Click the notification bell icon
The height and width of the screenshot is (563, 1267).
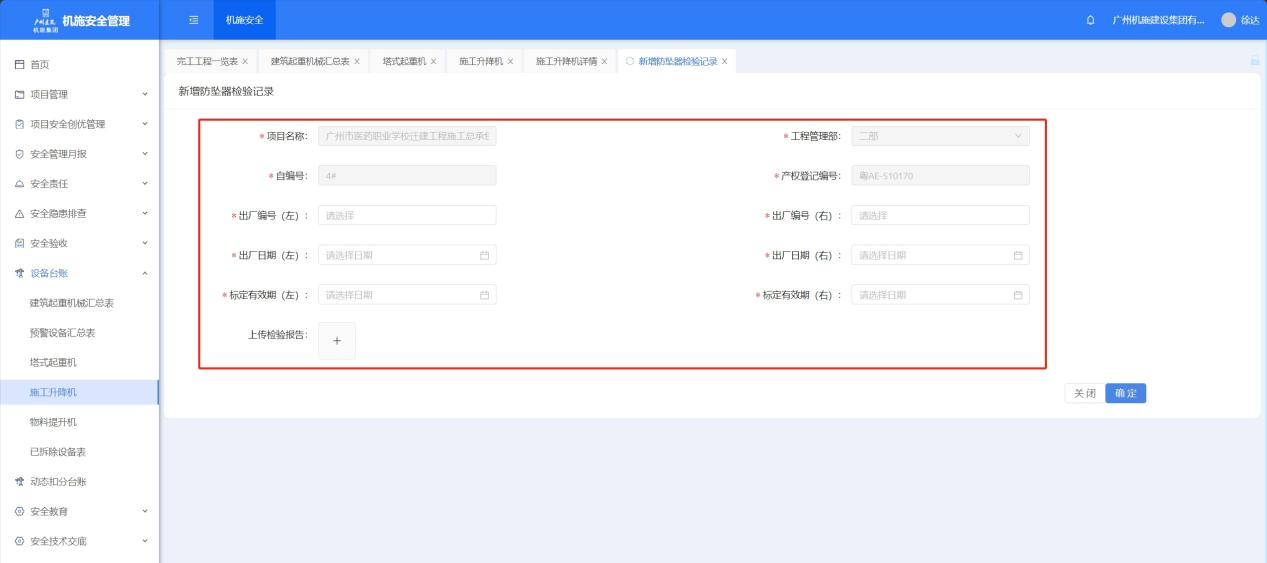point(1090,20)
